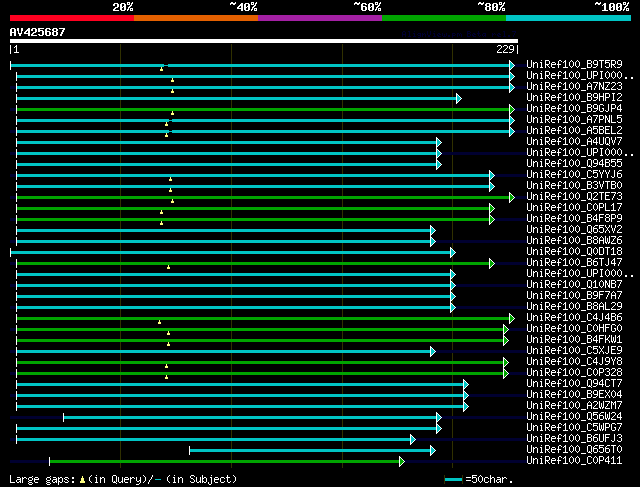Viewport: 640px width, 487px height.
Task: Click the UniRef100_B9EX04 text
Action: (x=574, y=394)
